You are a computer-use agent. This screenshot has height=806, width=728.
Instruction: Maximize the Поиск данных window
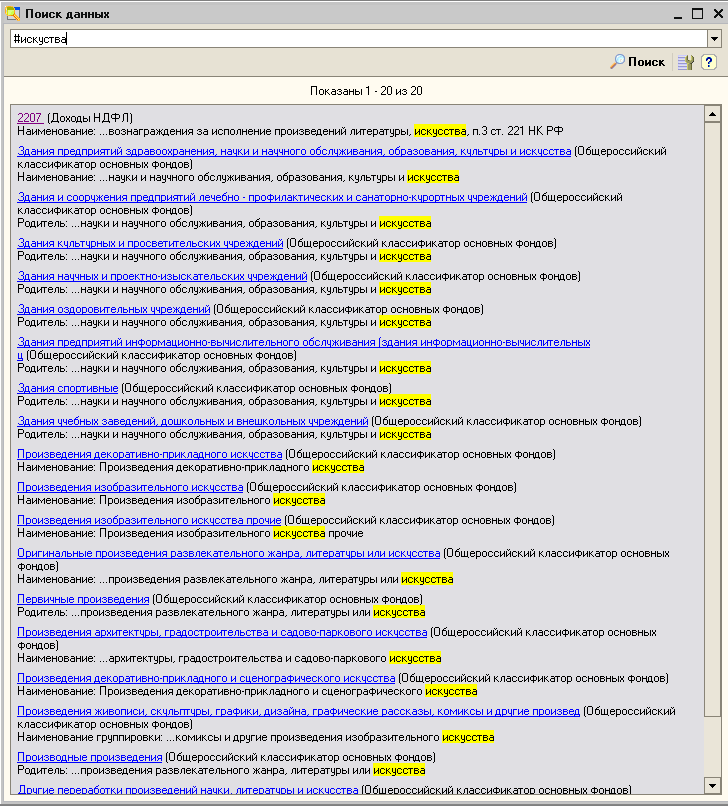click(x=697, y=14)
